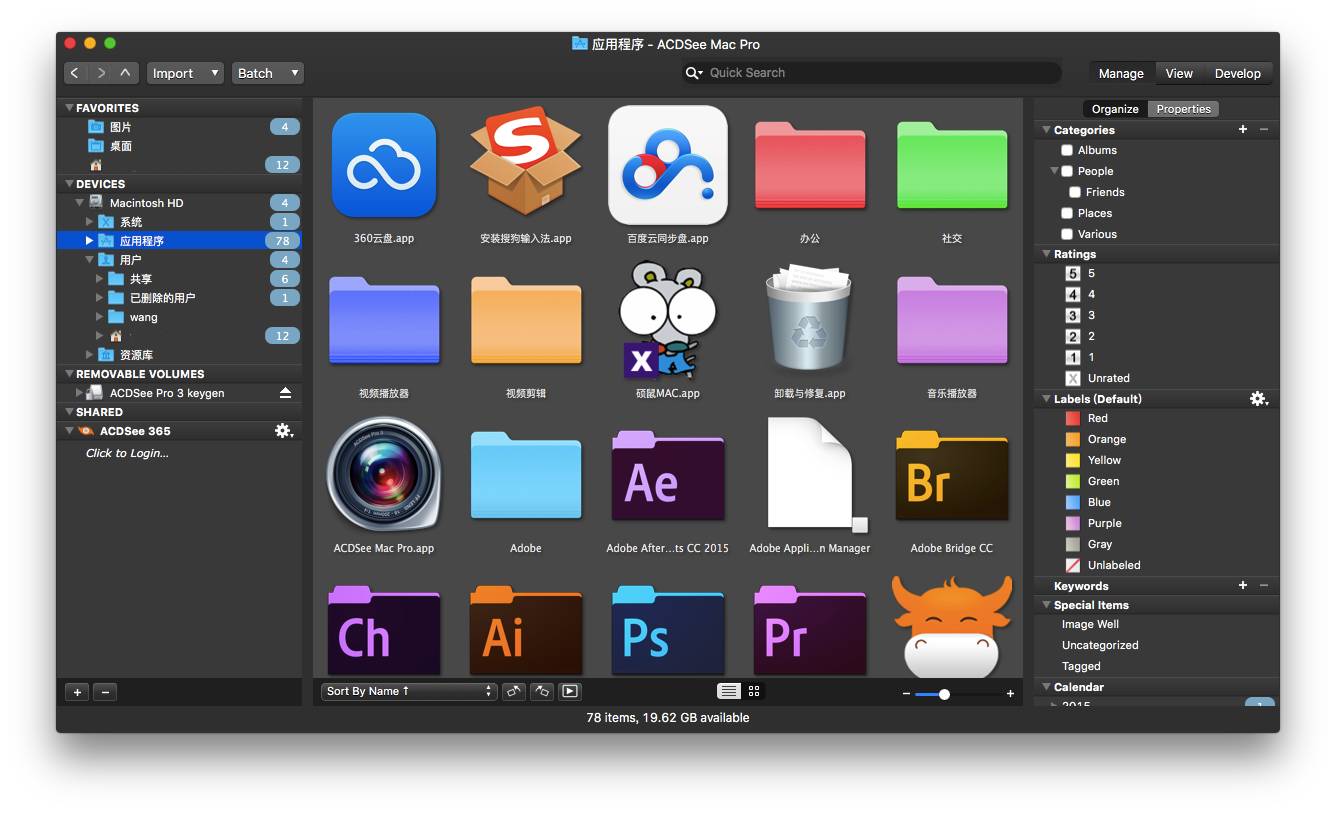Select the 百度云同步盘.app icon

[668, 165]
